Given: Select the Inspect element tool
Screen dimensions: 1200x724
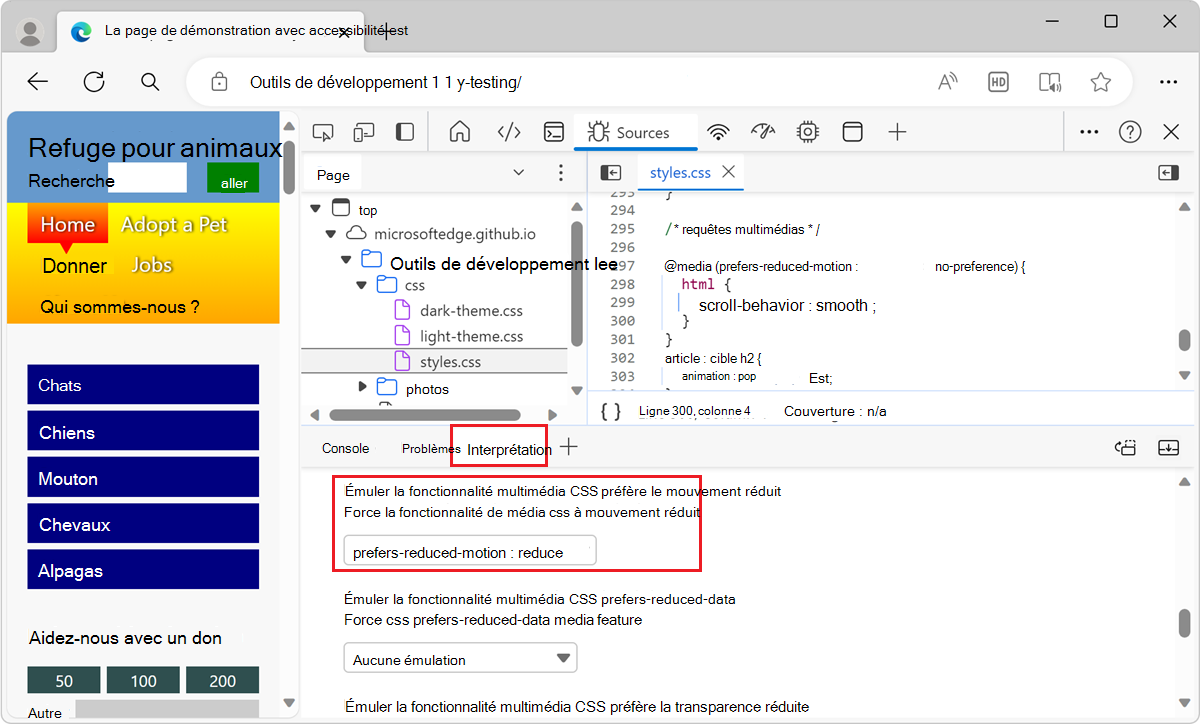Looking at the screenshot, I should tap(323, 131).
